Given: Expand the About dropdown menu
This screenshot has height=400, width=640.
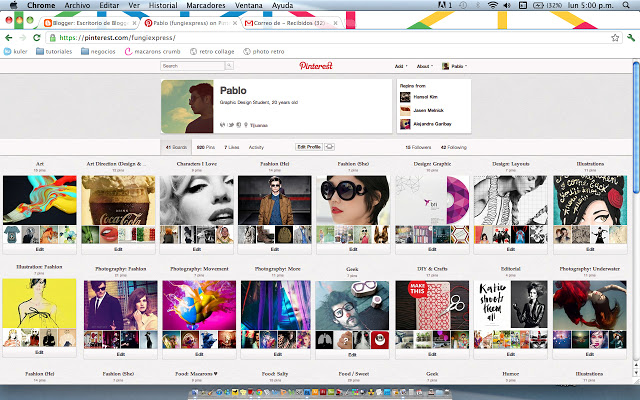Looking at the screenshot, I should (x=424, y=66).
